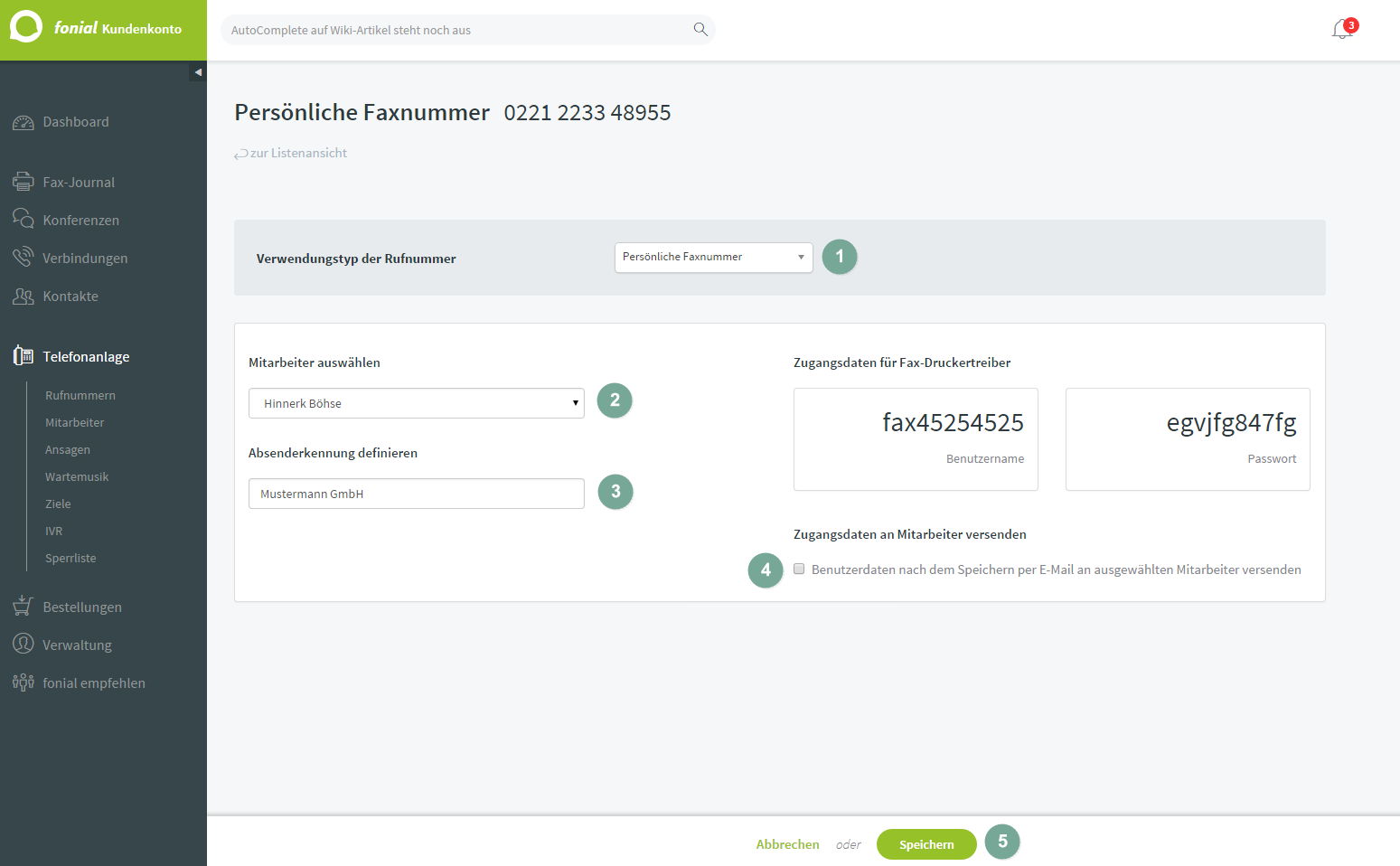Enable sending Benutzerdaten per E-Mail checkbox
The image size is (1400, 866).
799,569
